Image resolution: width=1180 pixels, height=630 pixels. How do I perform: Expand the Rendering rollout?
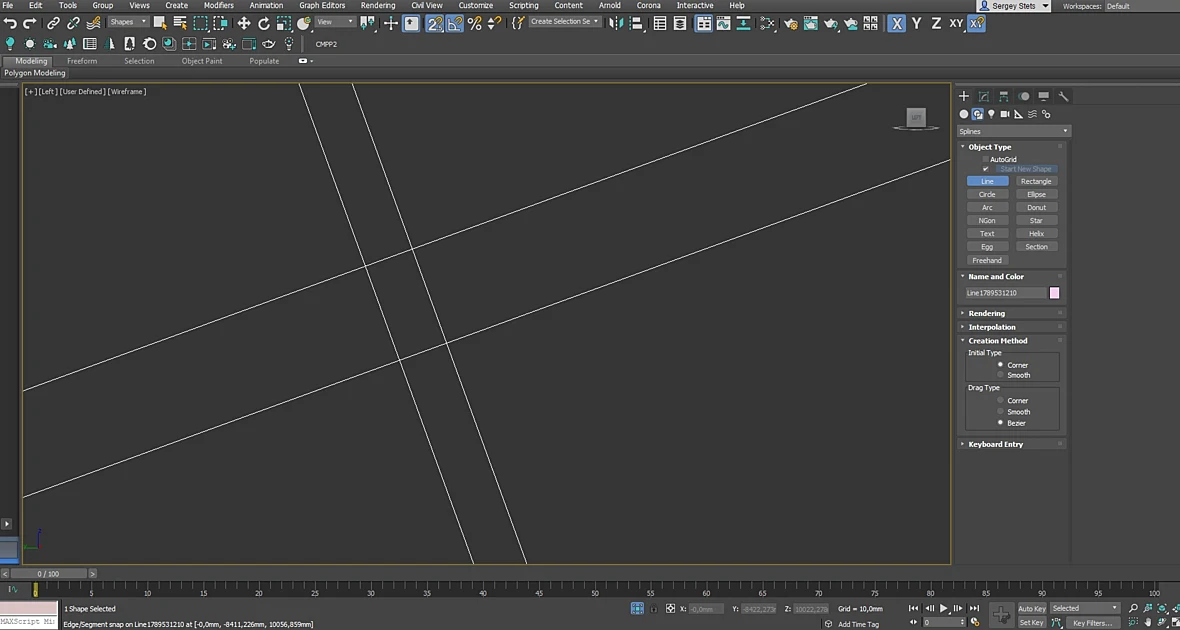tap(1012, 313)
